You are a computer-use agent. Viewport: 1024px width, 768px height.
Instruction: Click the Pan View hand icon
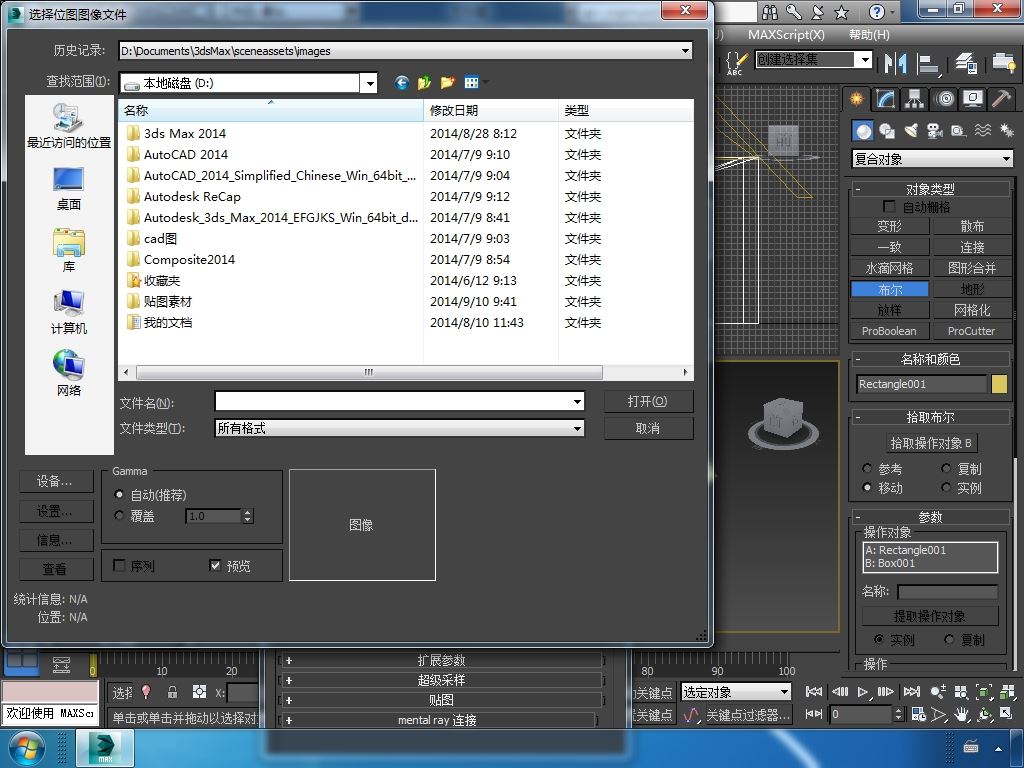(961, 714)
